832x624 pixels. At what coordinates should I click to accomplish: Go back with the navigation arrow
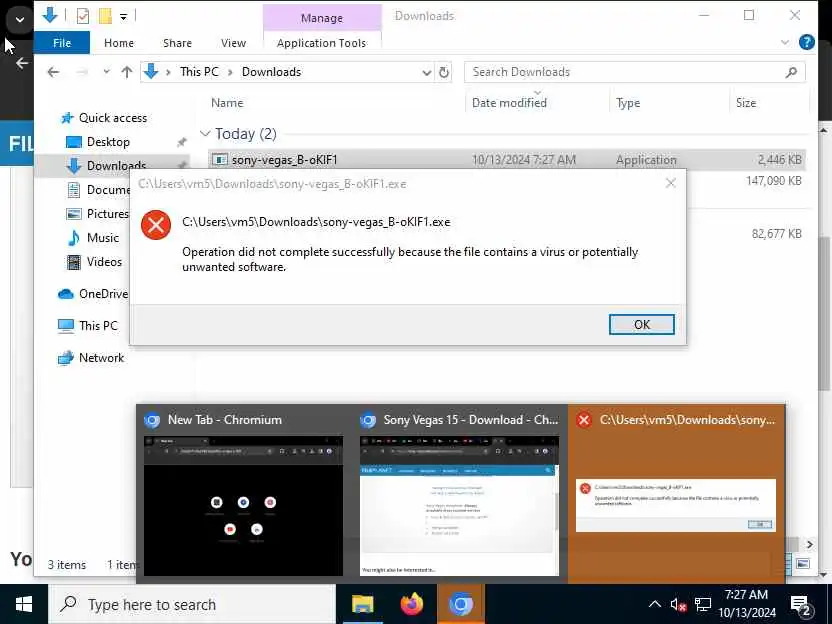point(53,72)
